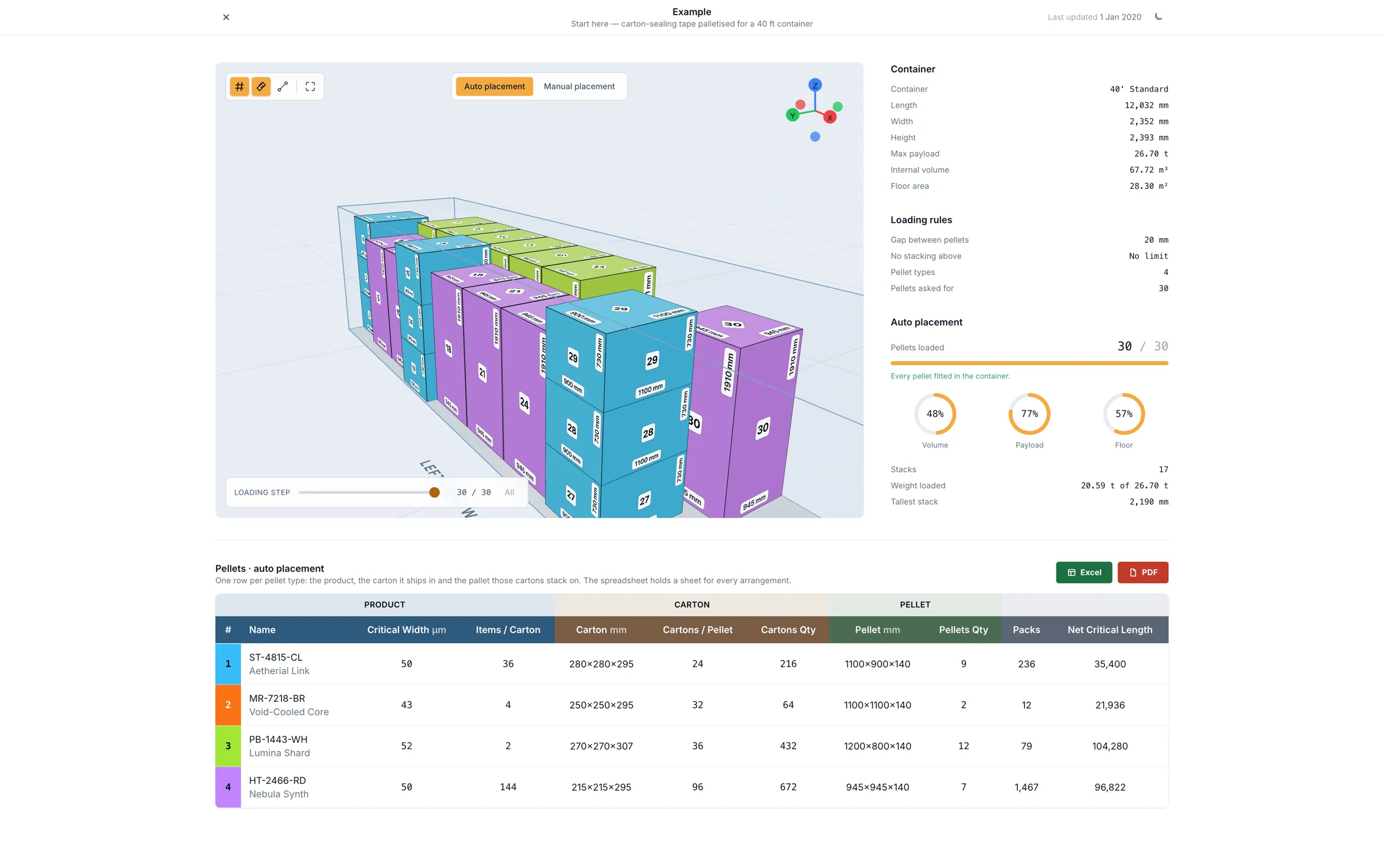Select the ST-4815-CL Aetherial Link row
The height and width of the screenshot is (868, 1384).
tap(692, 664)
